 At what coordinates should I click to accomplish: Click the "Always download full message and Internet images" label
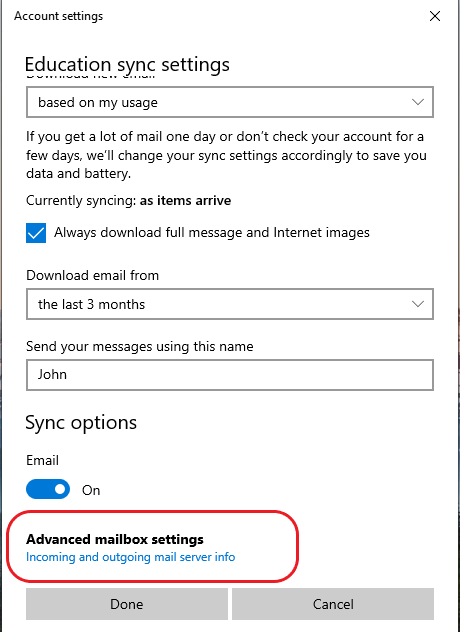tap(212, 233)
